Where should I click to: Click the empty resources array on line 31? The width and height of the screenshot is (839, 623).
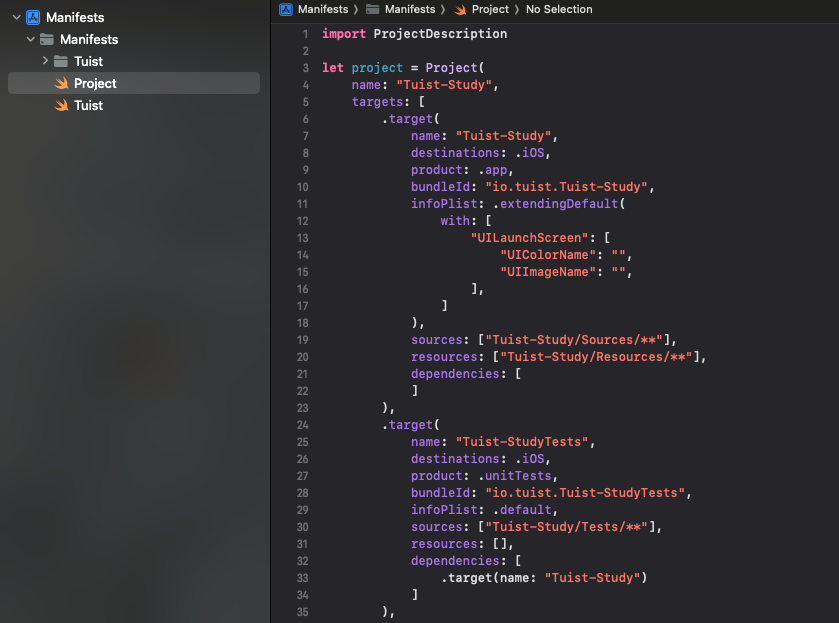click(x=500, y=544)
